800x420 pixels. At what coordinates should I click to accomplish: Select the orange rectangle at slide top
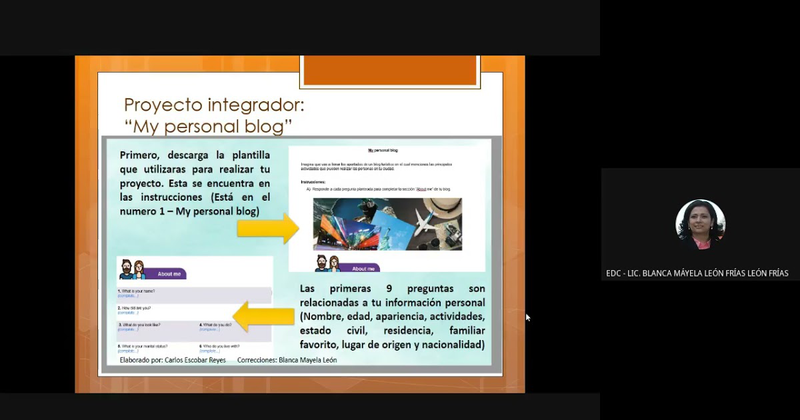coord(390,70)
